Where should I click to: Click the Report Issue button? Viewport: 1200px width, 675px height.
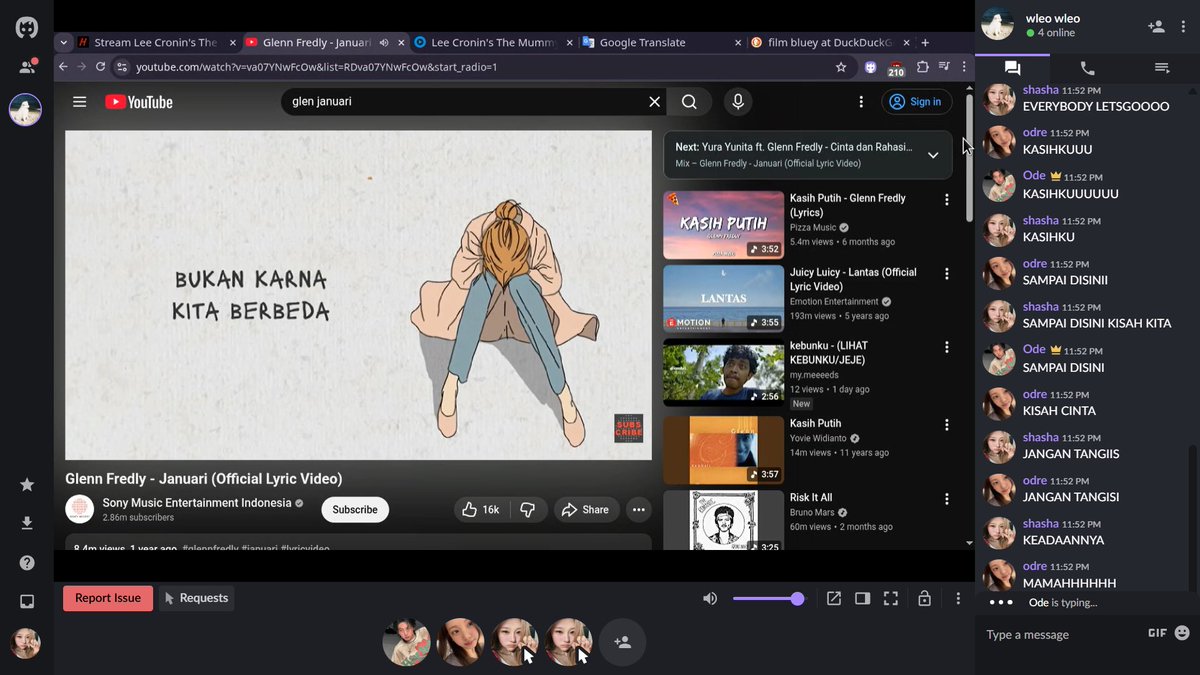coord(108,598)
